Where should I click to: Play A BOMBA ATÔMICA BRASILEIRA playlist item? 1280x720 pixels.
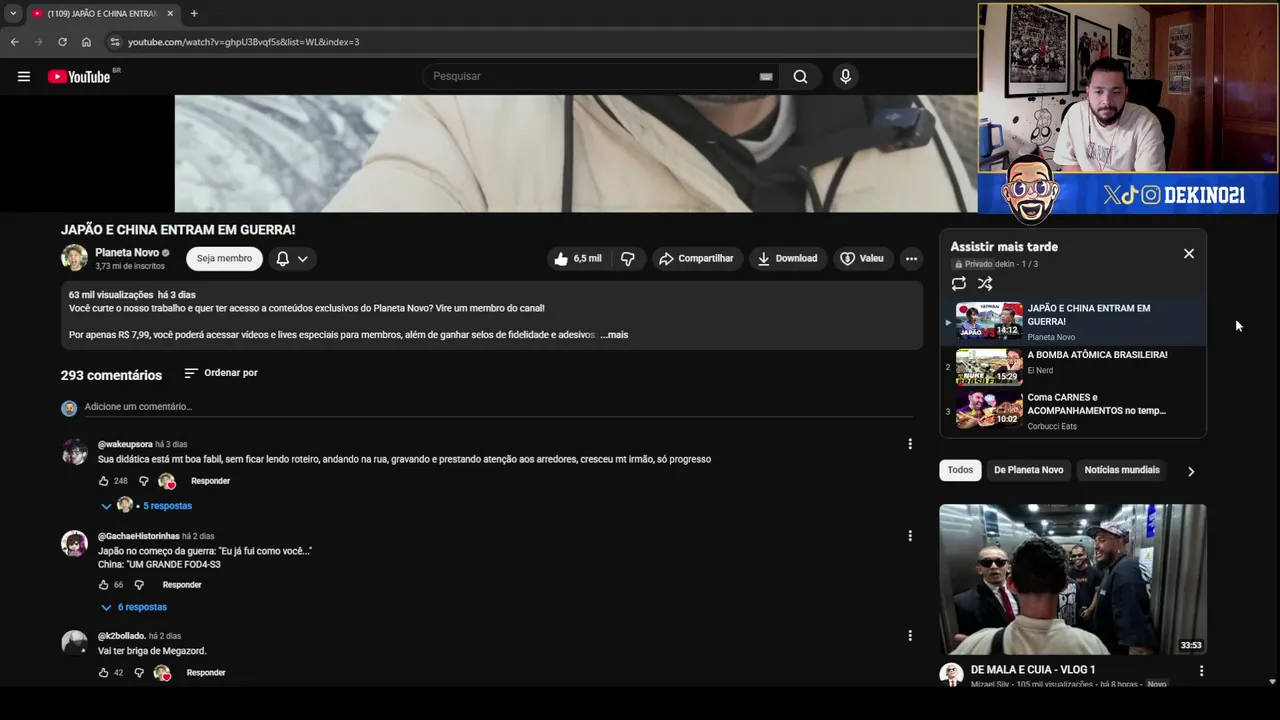[x=1073, y=366]
